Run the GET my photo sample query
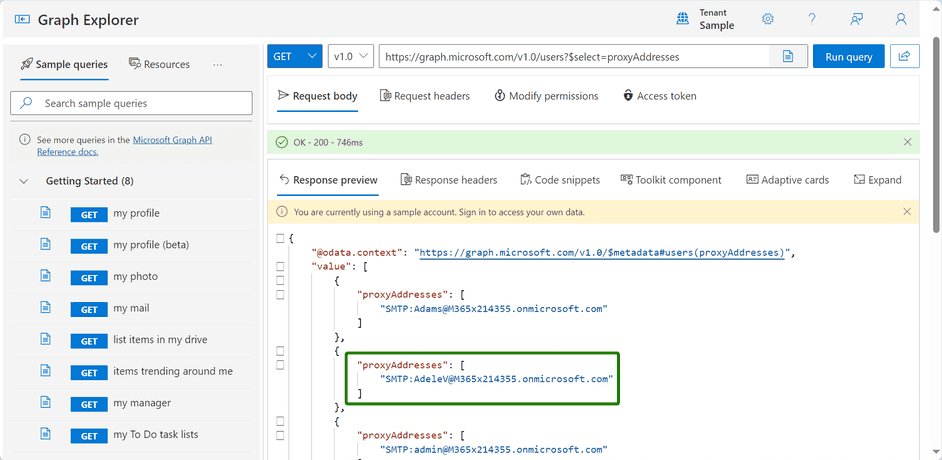The image size is (942, 460). coord(89,277)
